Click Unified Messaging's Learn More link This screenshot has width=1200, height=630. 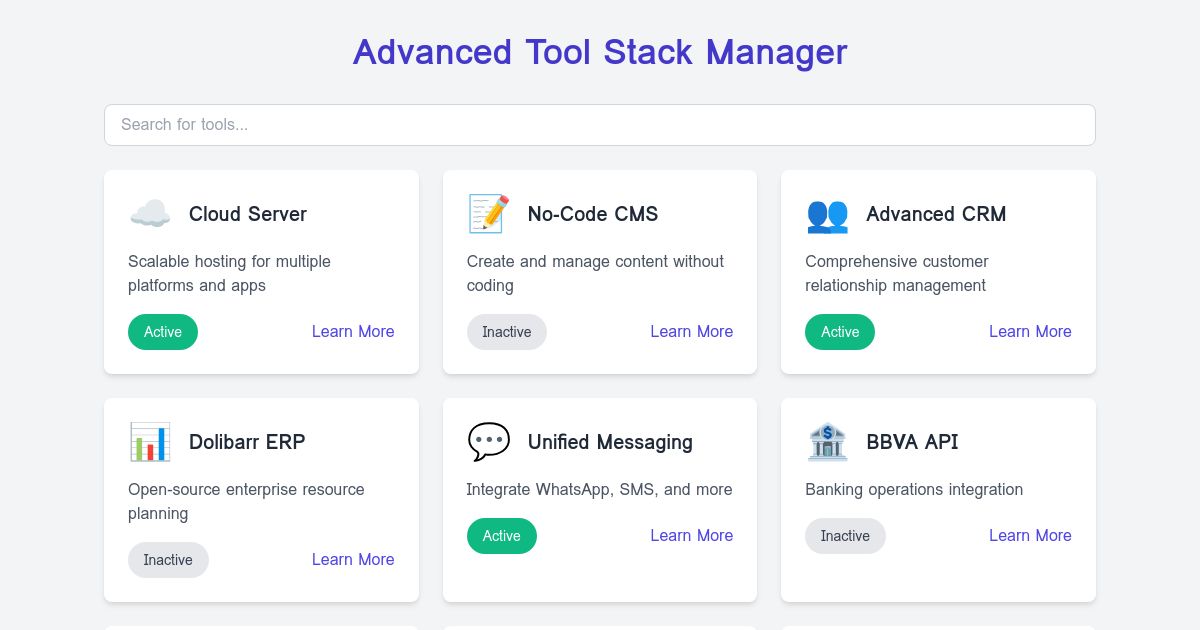[691, 536]
